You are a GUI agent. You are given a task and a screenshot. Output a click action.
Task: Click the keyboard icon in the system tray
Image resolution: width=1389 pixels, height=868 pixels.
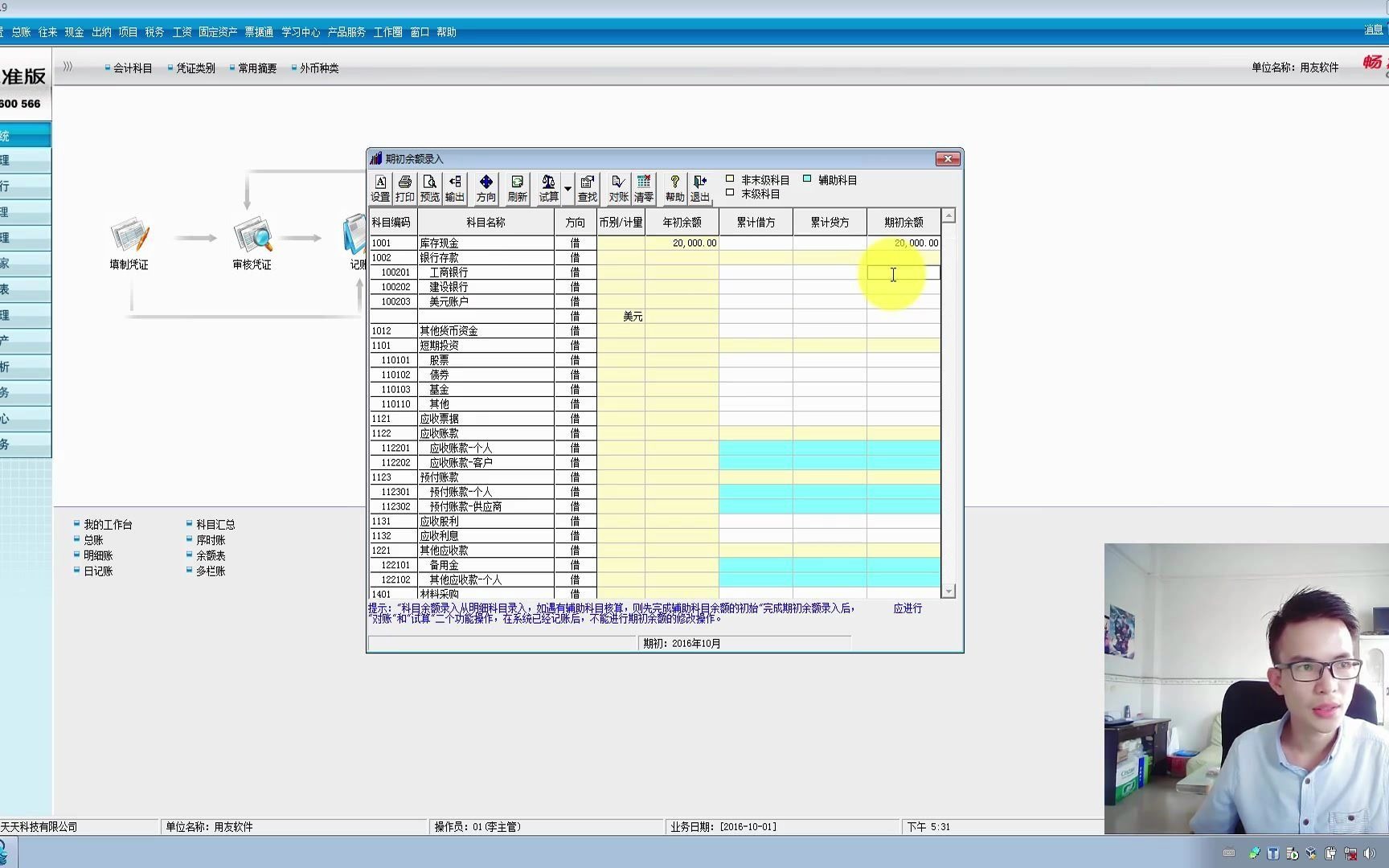[x=1229, y=854]
